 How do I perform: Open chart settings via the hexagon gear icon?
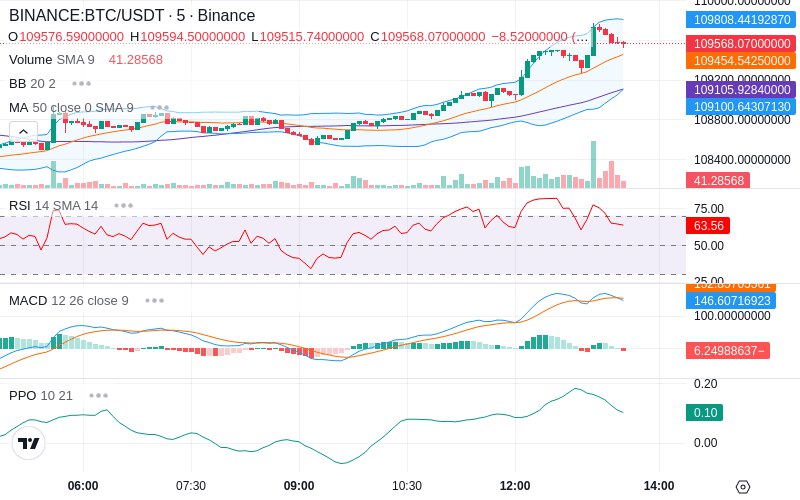(x=743, y=487)
